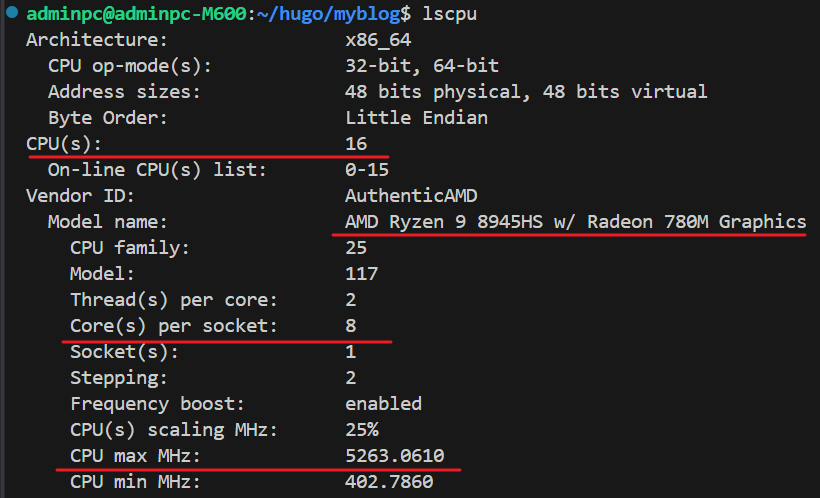Click the CPU max MHz label

[x=135, y=456]
